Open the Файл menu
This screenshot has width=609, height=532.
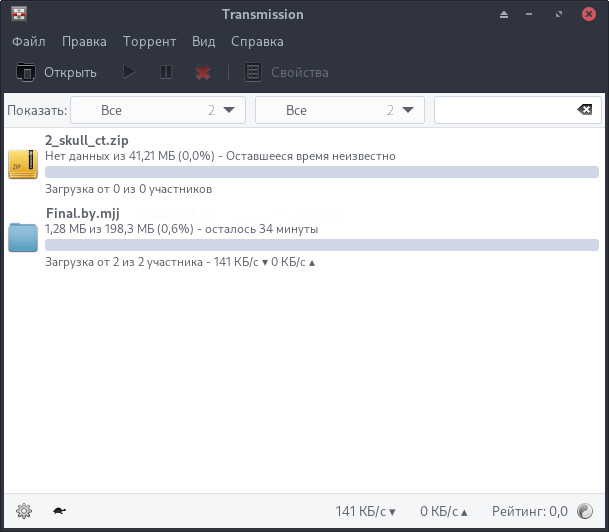[x=29, y=41]
